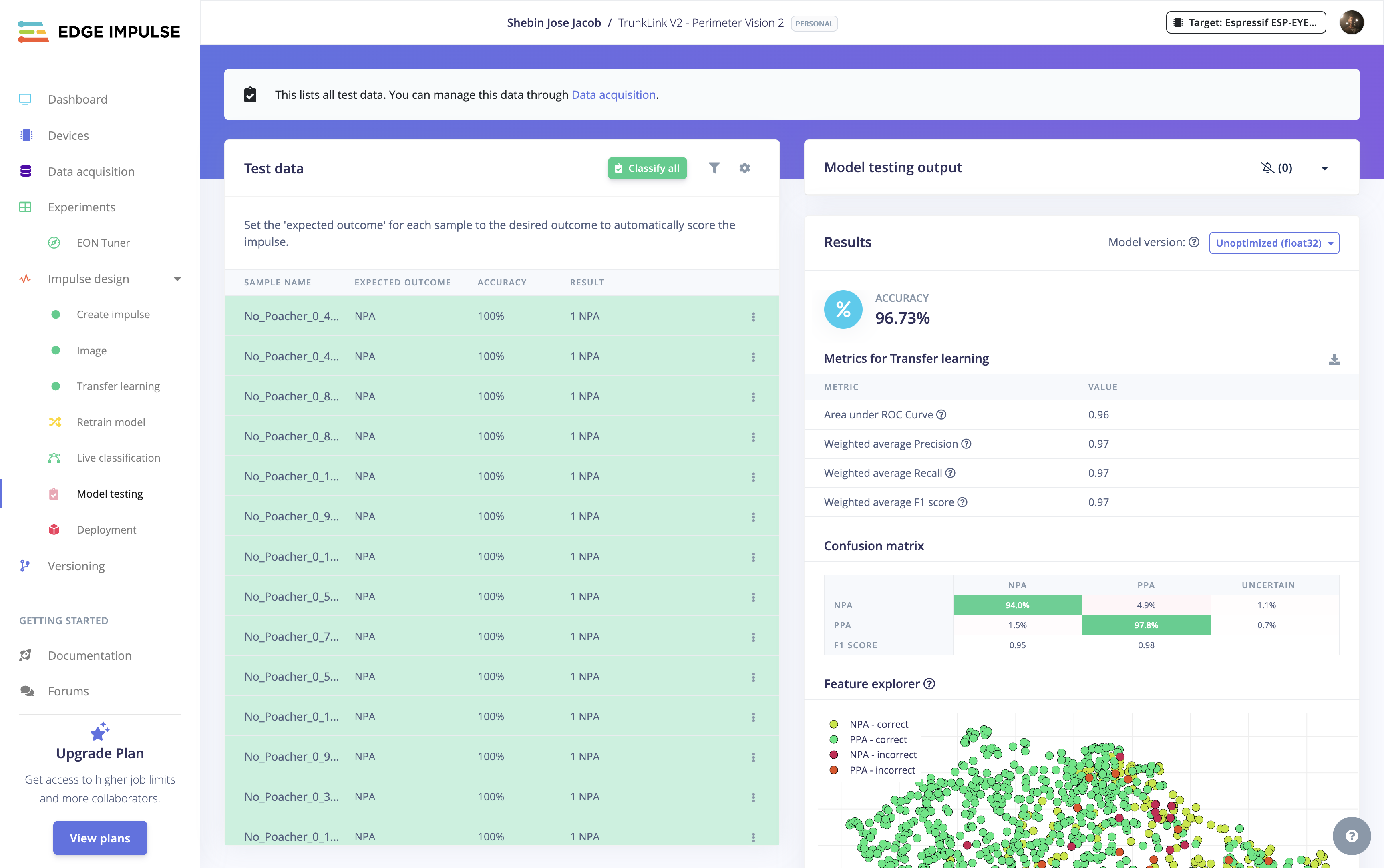
Task: Click the muted notifications bell icon
Action: coord(1267,168)
